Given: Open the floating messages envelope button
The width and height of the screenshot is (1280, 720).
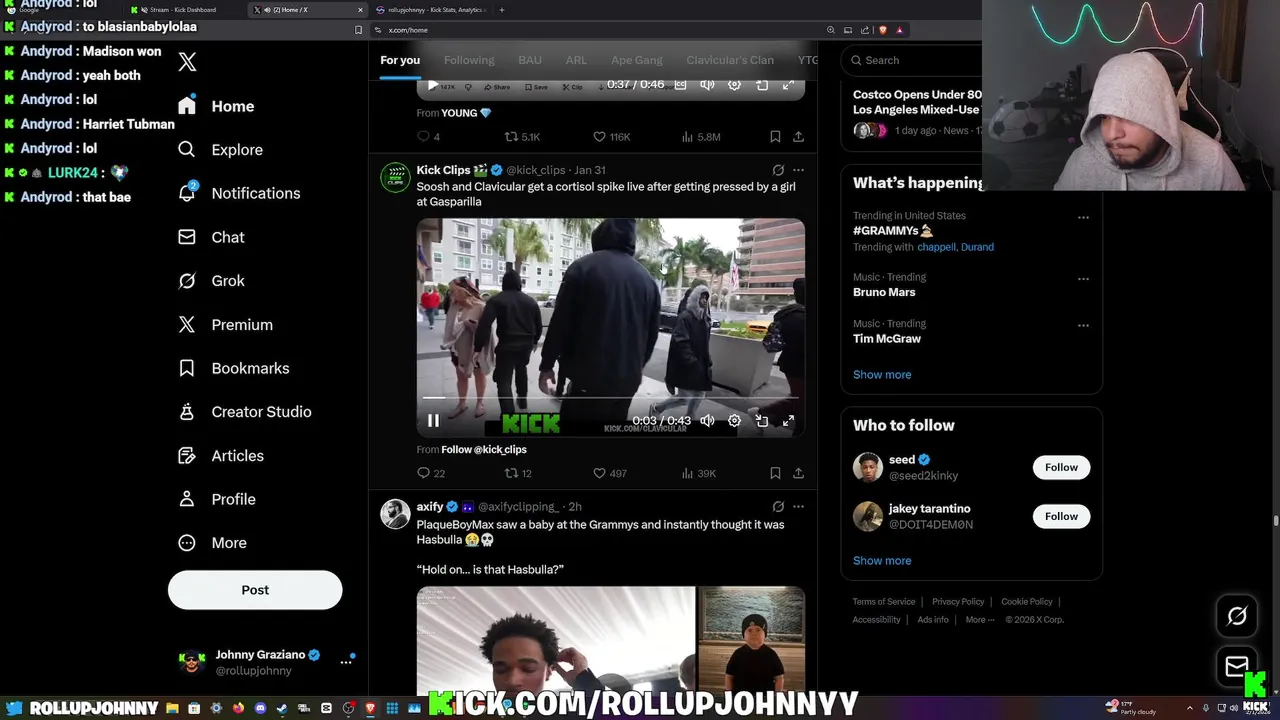Looking at the screenshot, I should point(1237,666).
